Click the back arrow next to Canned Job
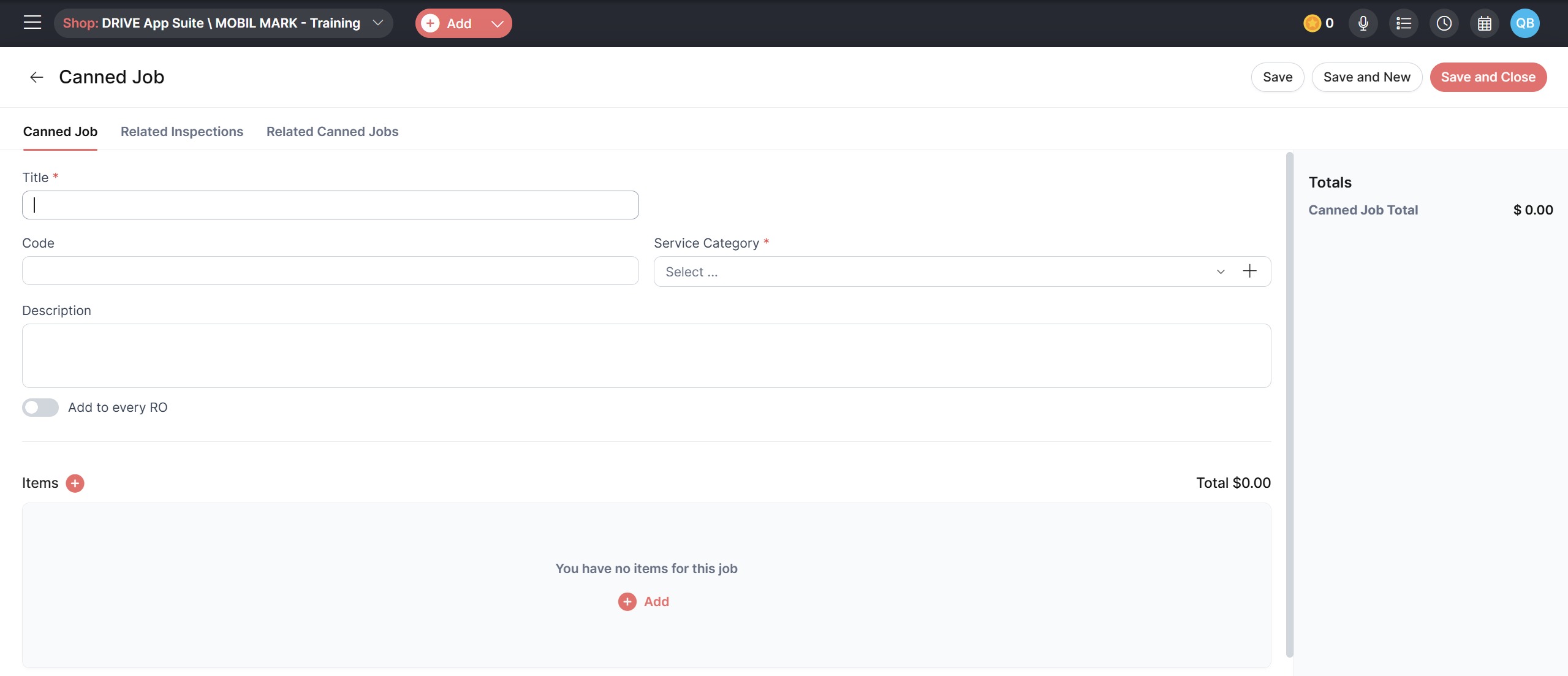 pyautogui.click(x=36, y=77)
